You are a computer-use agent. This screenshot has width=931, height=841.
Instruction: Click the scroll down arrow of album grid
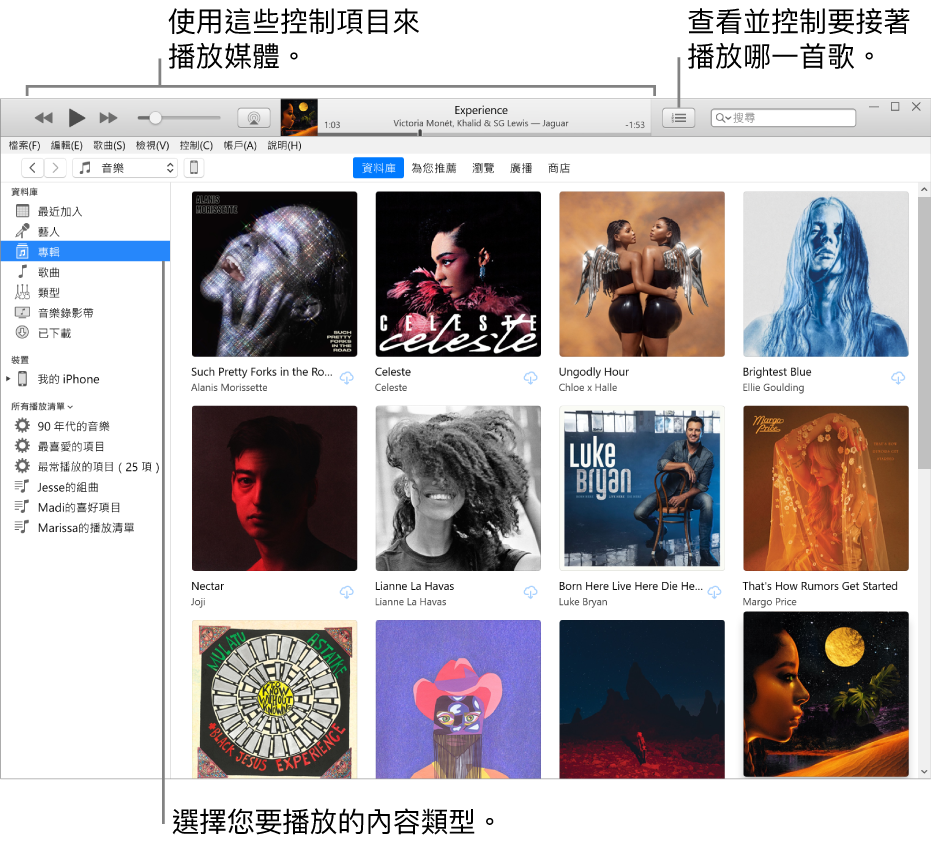pyautogui.click(x=924, y=772)
